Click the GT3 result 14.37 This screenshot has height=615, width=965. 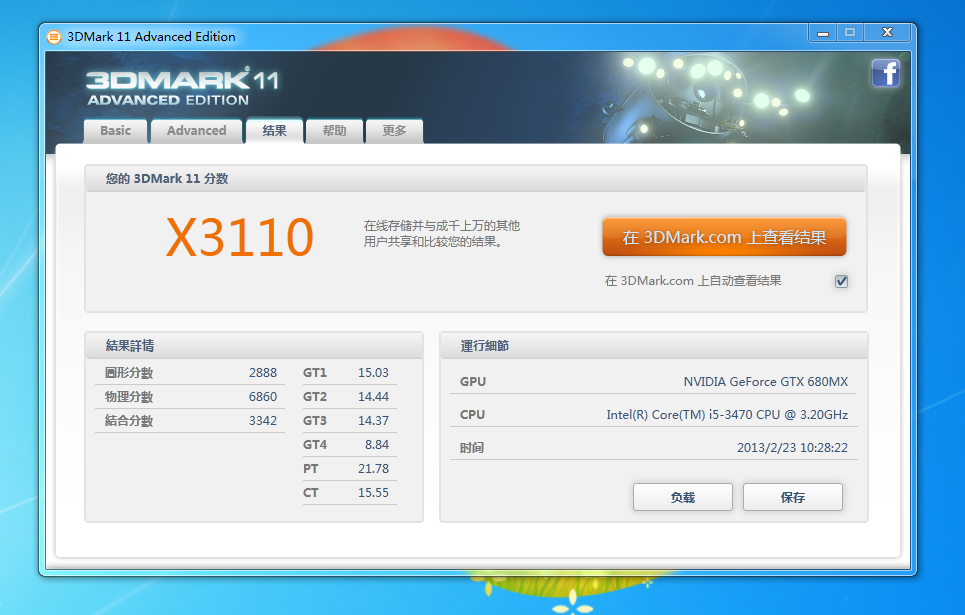click(373, 420)
